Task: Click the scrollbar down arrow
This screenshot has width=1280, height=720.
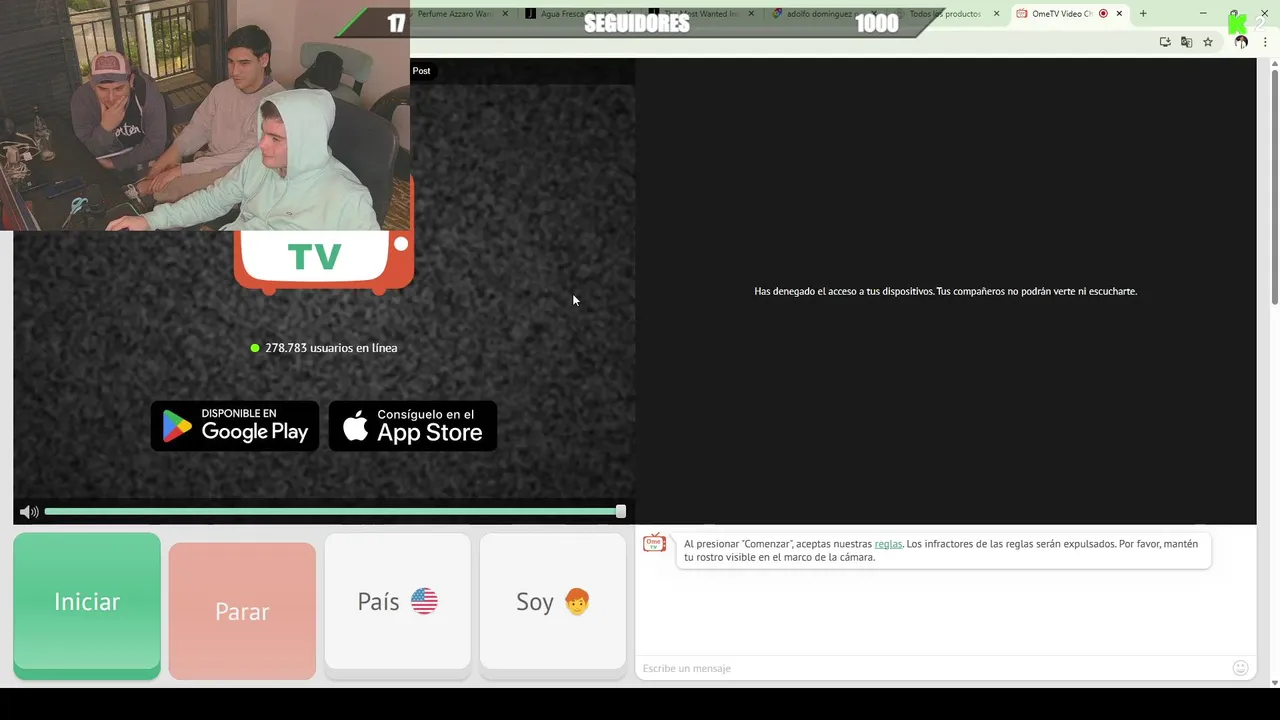Action: point(1274,683)
